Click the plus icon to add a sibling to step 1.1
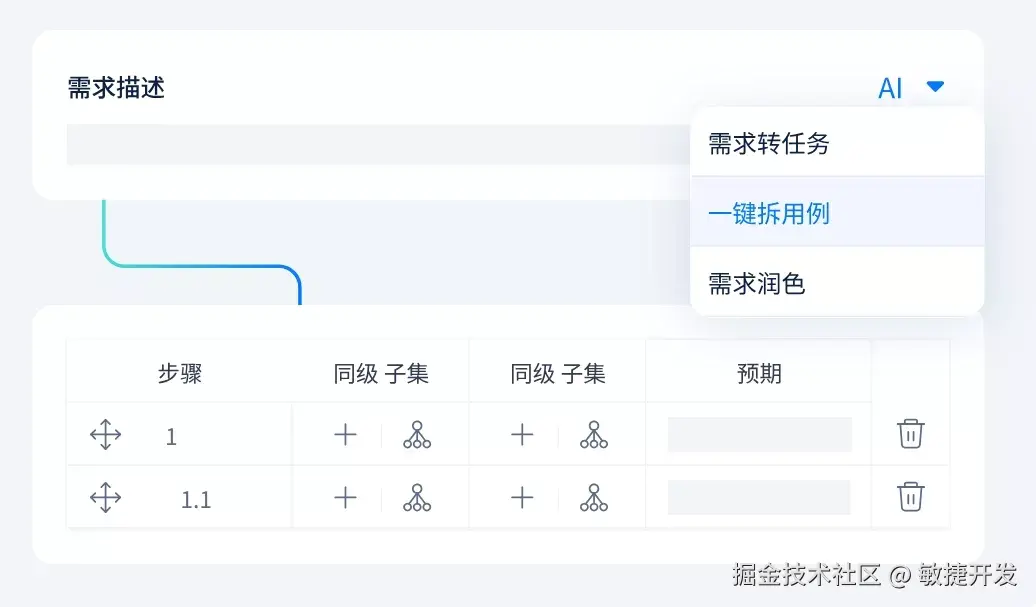Viewport: 1036px width, 607px height. point(344,497)
